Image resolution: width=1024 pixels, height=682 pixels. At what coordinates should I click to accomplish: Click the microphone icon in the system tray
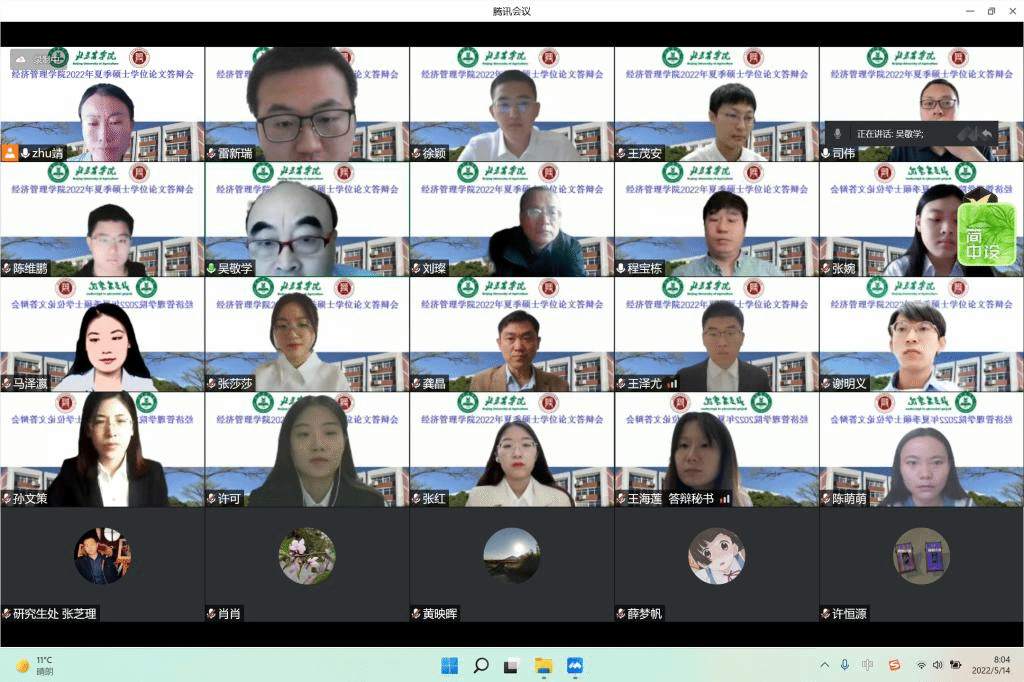tap(845, 665)
